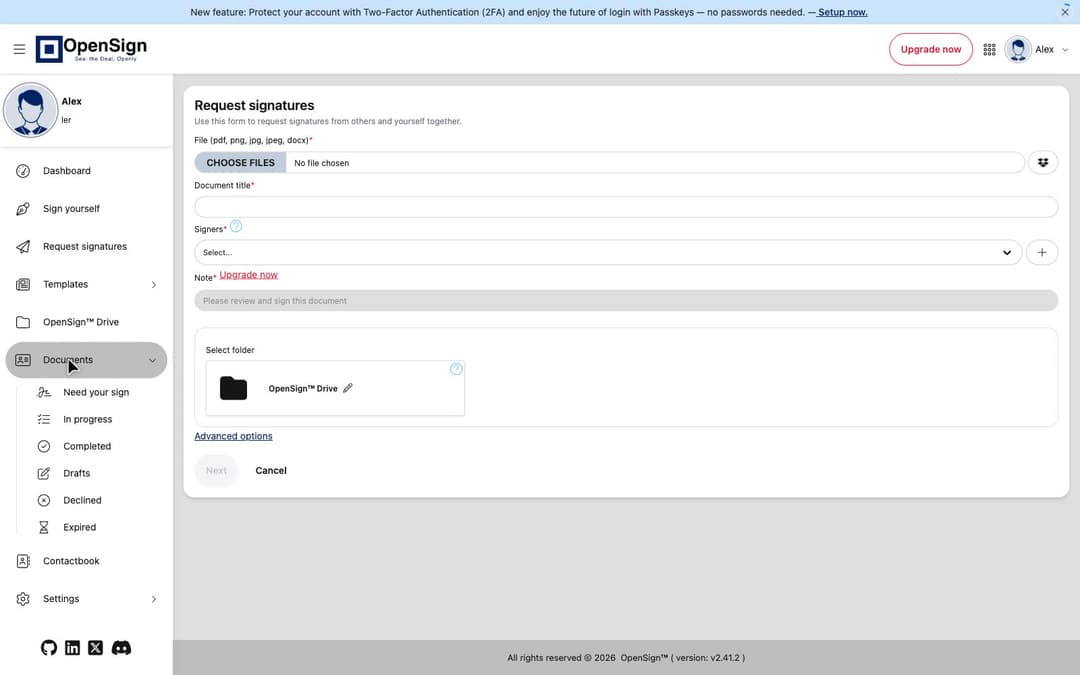Click the CHOOSE FILES button
The height and width of the screenshot is (675, 1080).
pyautogui.click(x=240, y=163)
